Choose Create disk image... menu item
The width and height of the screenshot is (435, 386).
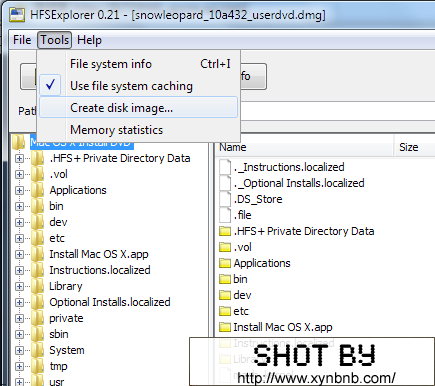tap(139, 107)
